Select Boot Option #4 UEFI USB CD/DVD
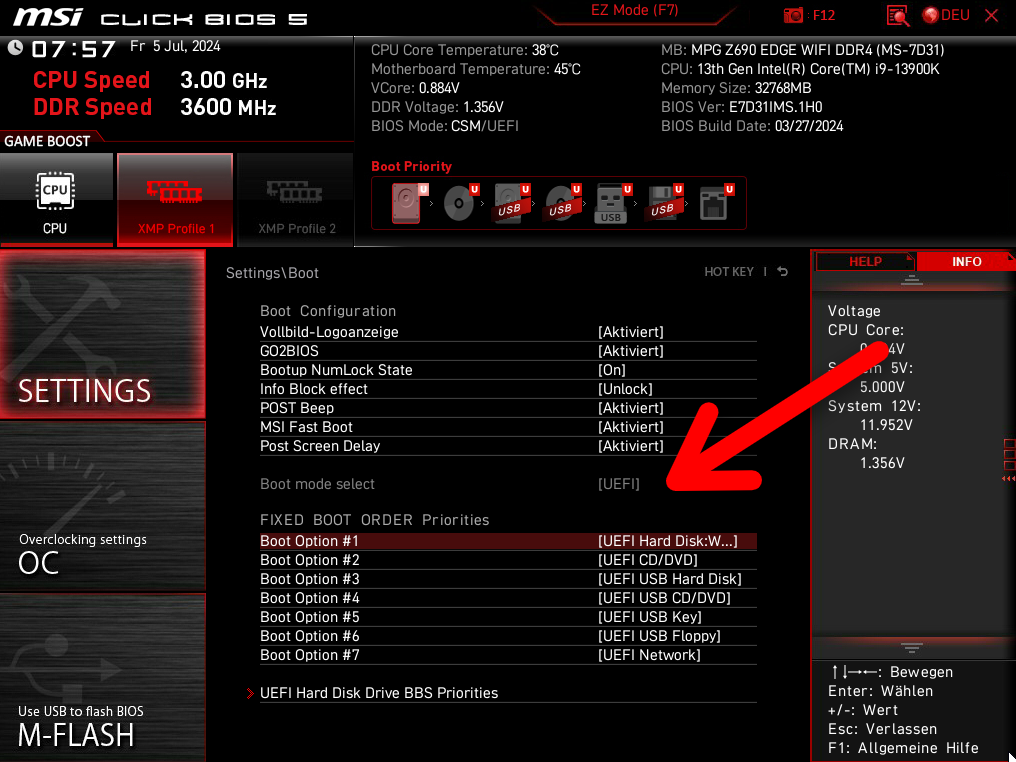 [x=508, y=598]
